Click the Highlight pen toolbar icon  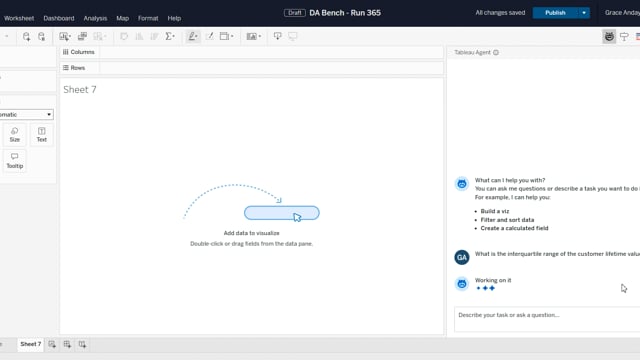pyautogui.click(x=192, y=36)
